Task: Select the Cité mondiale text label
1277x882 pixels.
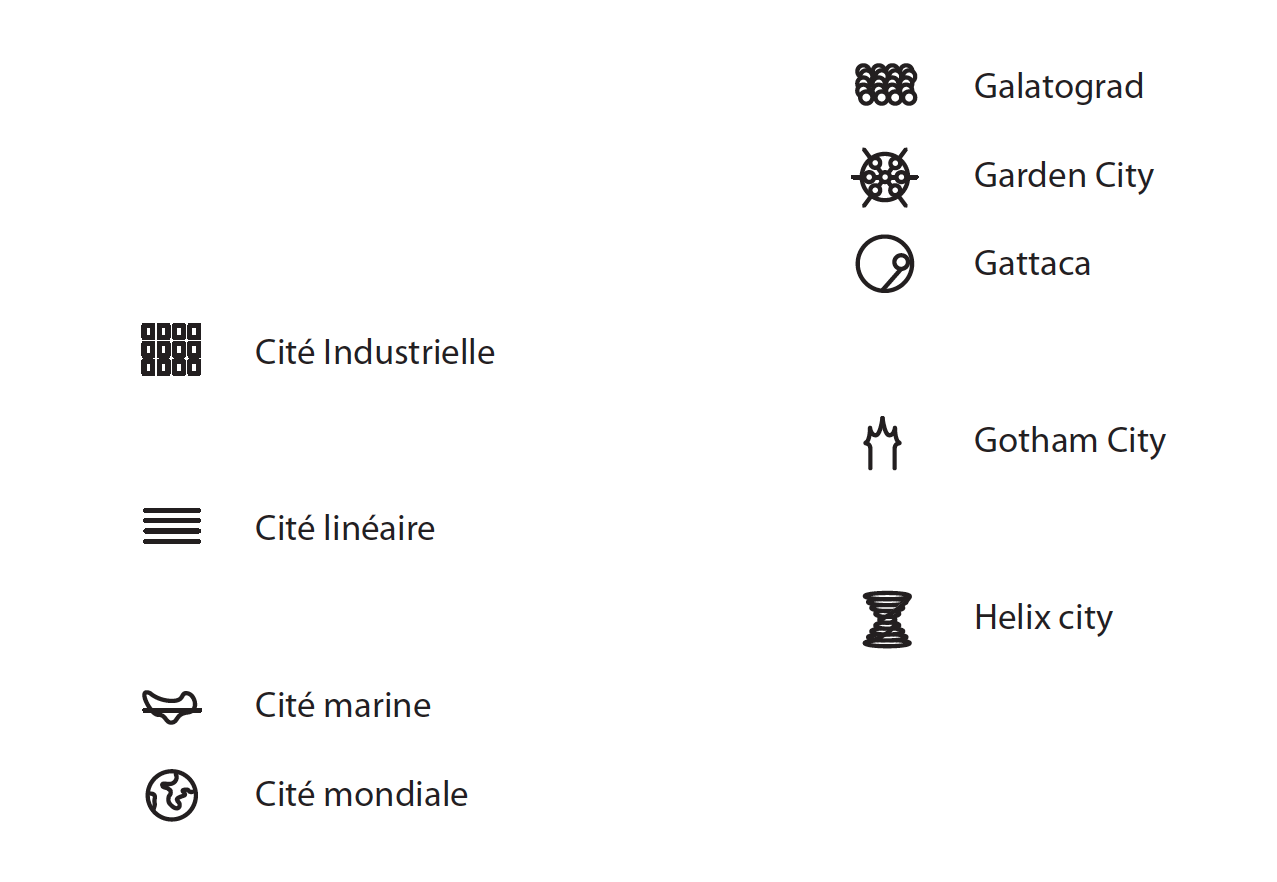Action: (362, 794)
